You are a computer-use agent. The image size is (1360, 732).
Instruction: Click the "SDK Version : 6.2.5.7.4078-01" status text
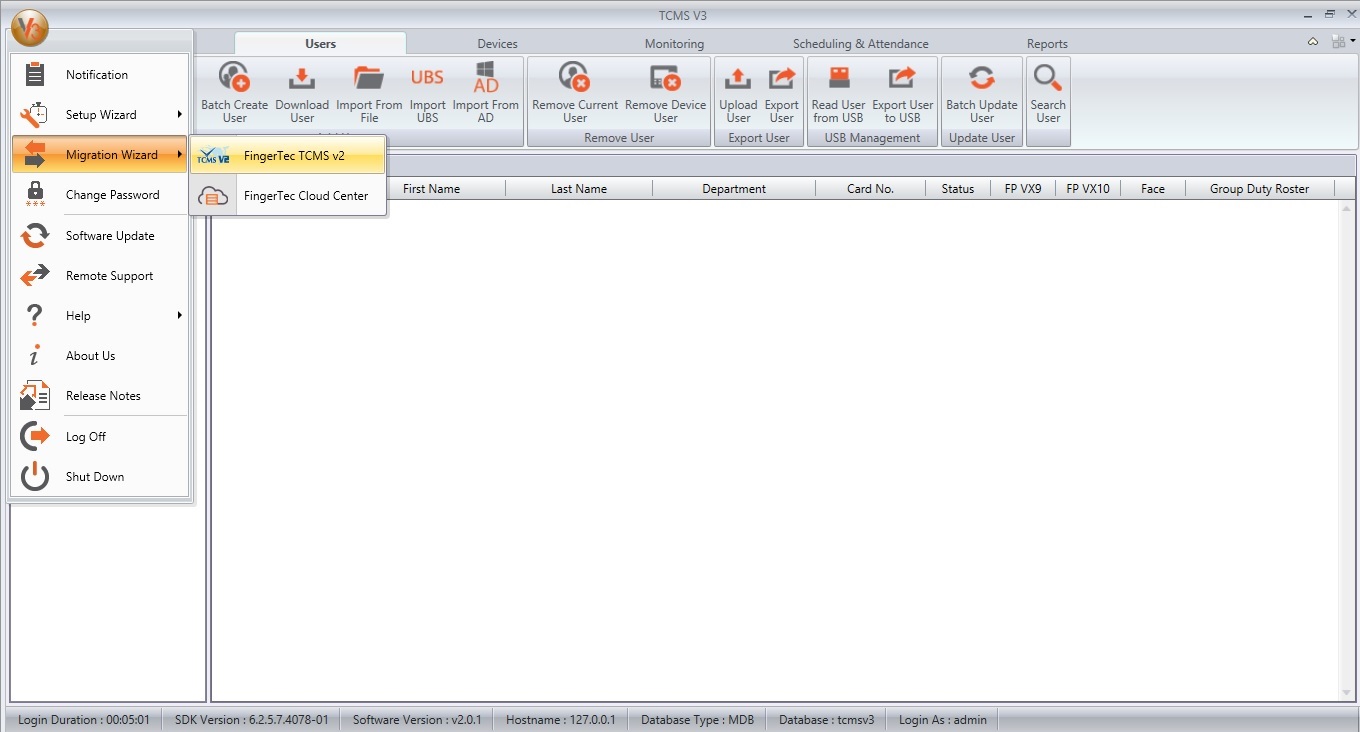pyautogui.click(x=252, y=720)
